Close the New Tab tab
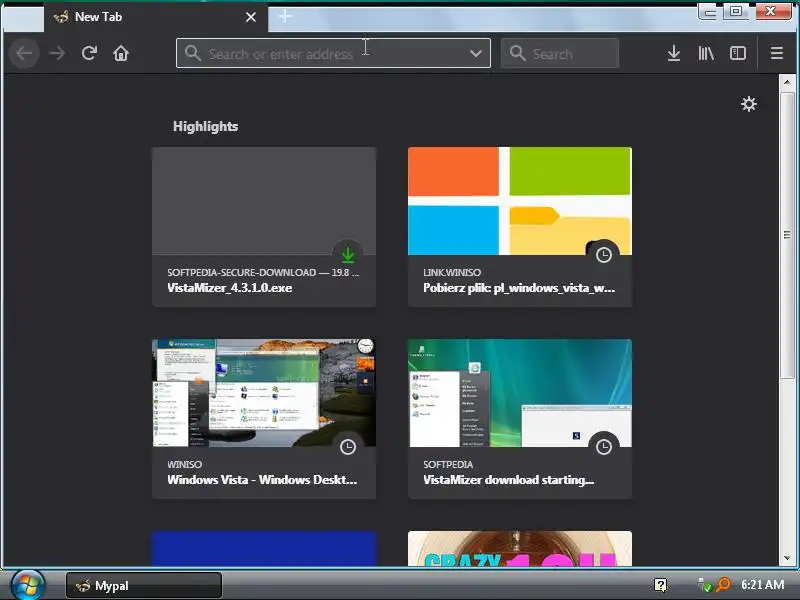Image resolution: width=800 pixels, height=600 pixels. [x=251, y=17]
